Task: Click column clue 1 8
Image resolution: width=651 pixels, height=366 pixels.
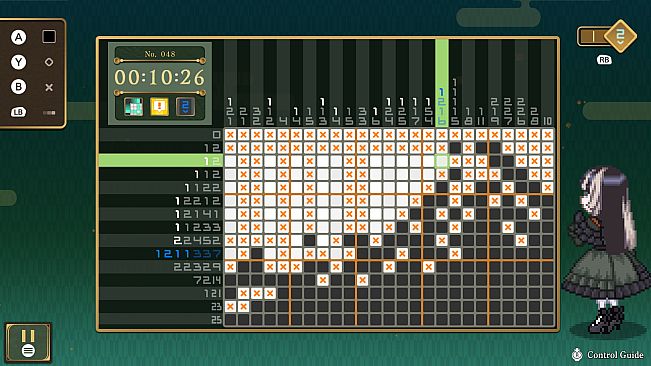Action: tap(468, 116)
